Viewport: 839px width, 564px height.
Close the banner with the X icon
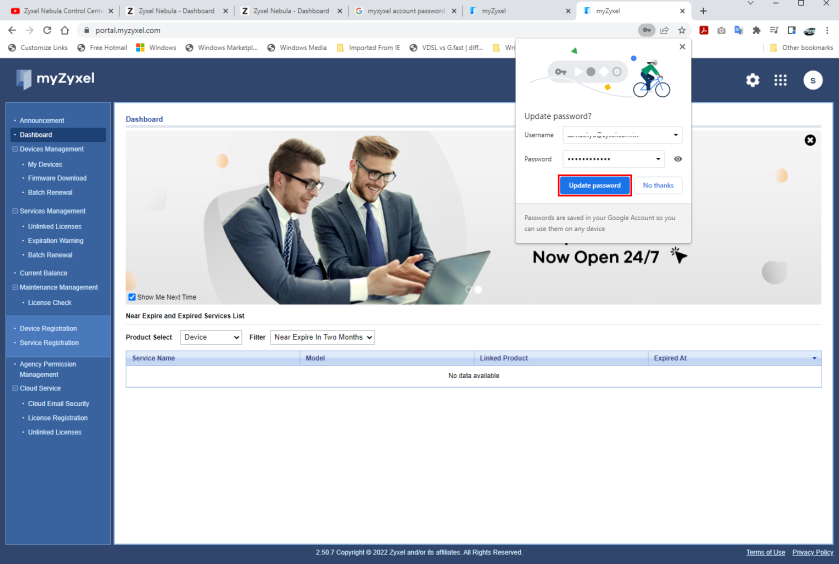[x=810, y=141]
